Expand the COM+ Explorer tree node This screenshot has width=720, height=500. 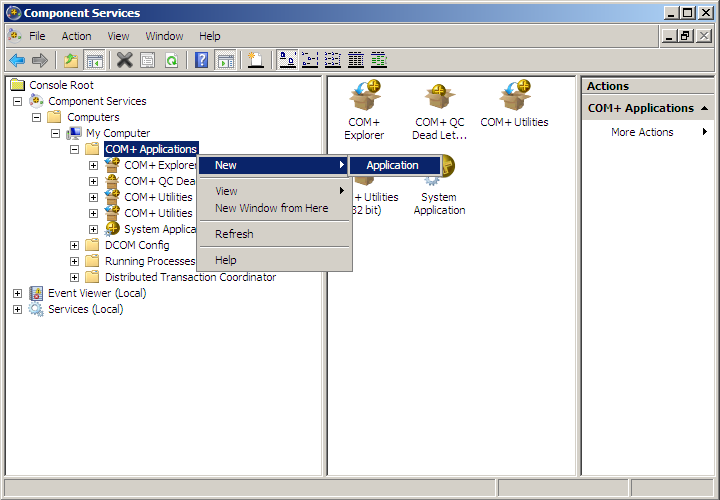[93, 165]
